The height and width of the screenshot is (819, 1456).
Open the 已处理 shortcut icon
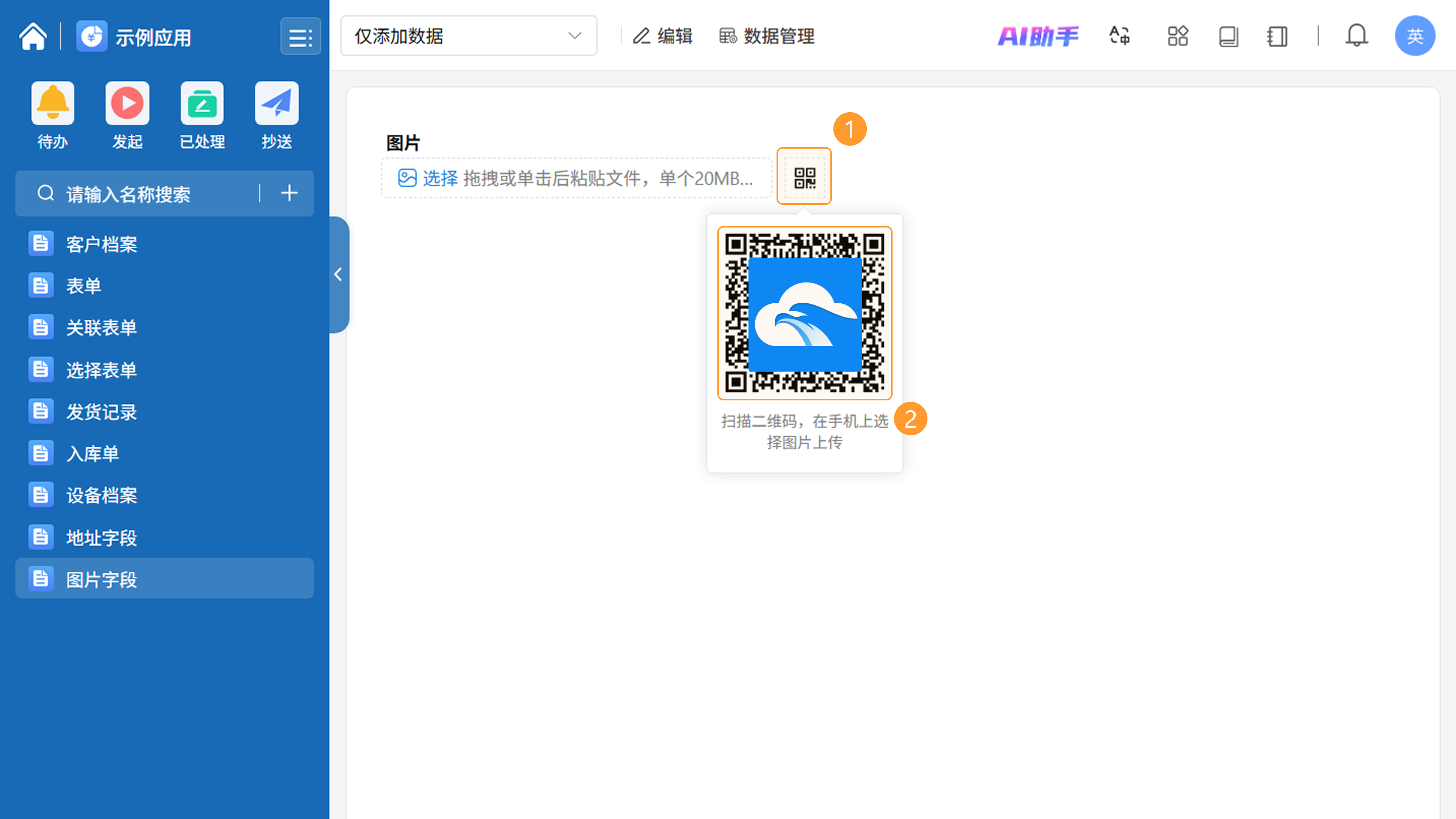(202, 104)
